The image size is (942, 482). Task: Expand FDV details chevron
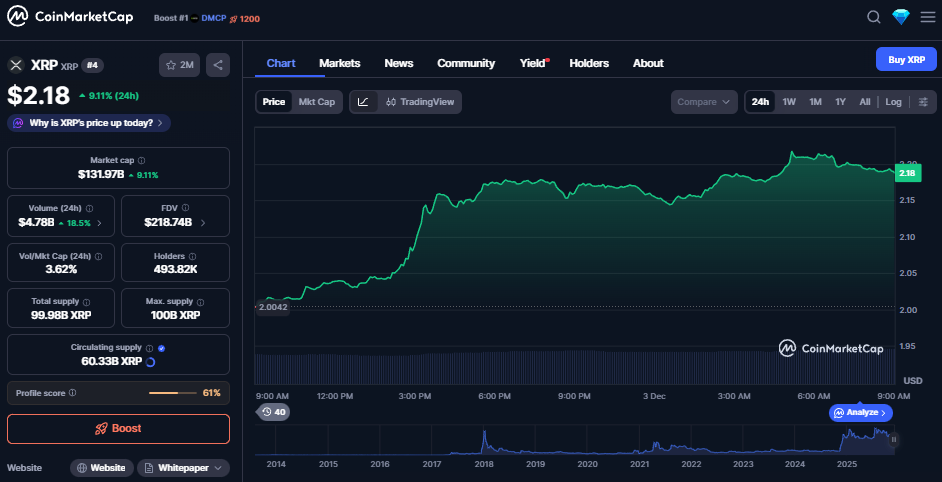(x=202, y=222)
